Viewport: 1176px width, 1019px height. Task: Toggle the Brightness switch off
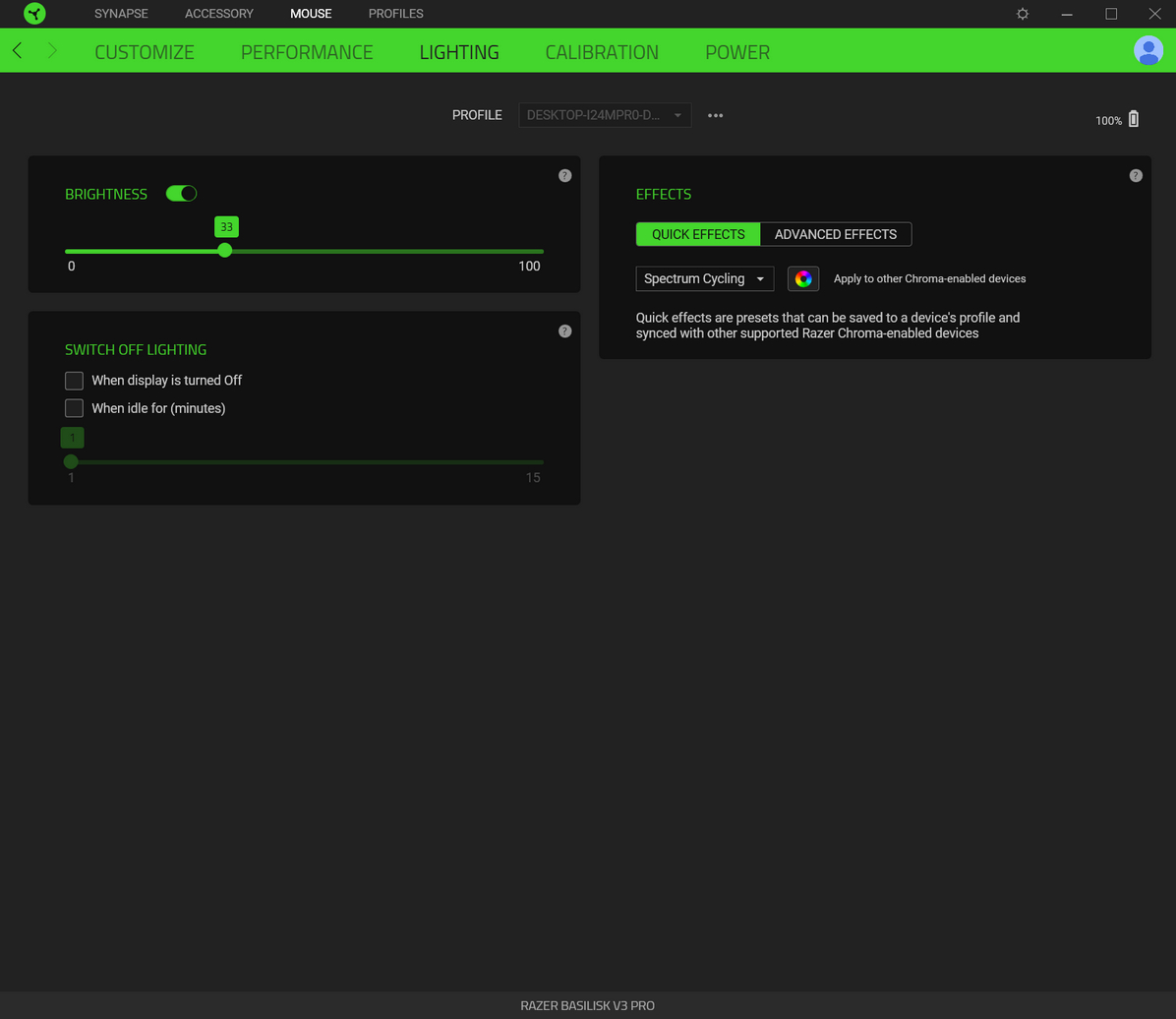tap(181, 194)
